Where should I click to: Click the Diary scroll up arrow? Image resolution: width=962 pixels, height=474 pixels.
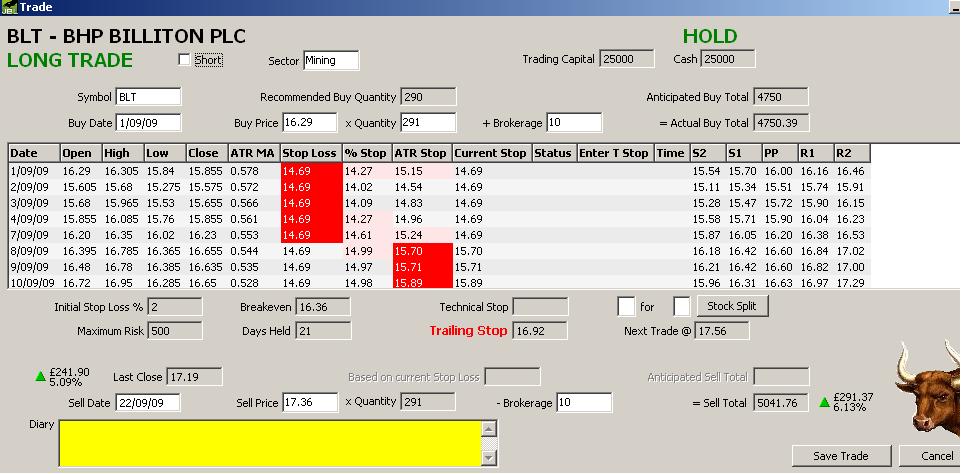pyautogui.click(x=489, y=429)
